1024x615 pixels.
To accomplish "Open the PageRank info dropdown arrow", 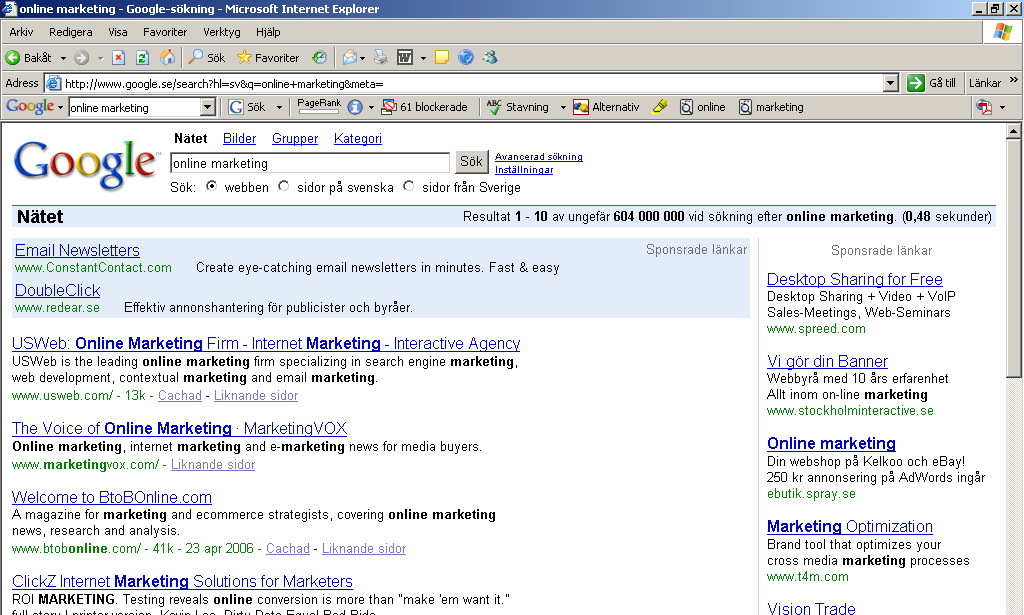I will pos(371,107).
